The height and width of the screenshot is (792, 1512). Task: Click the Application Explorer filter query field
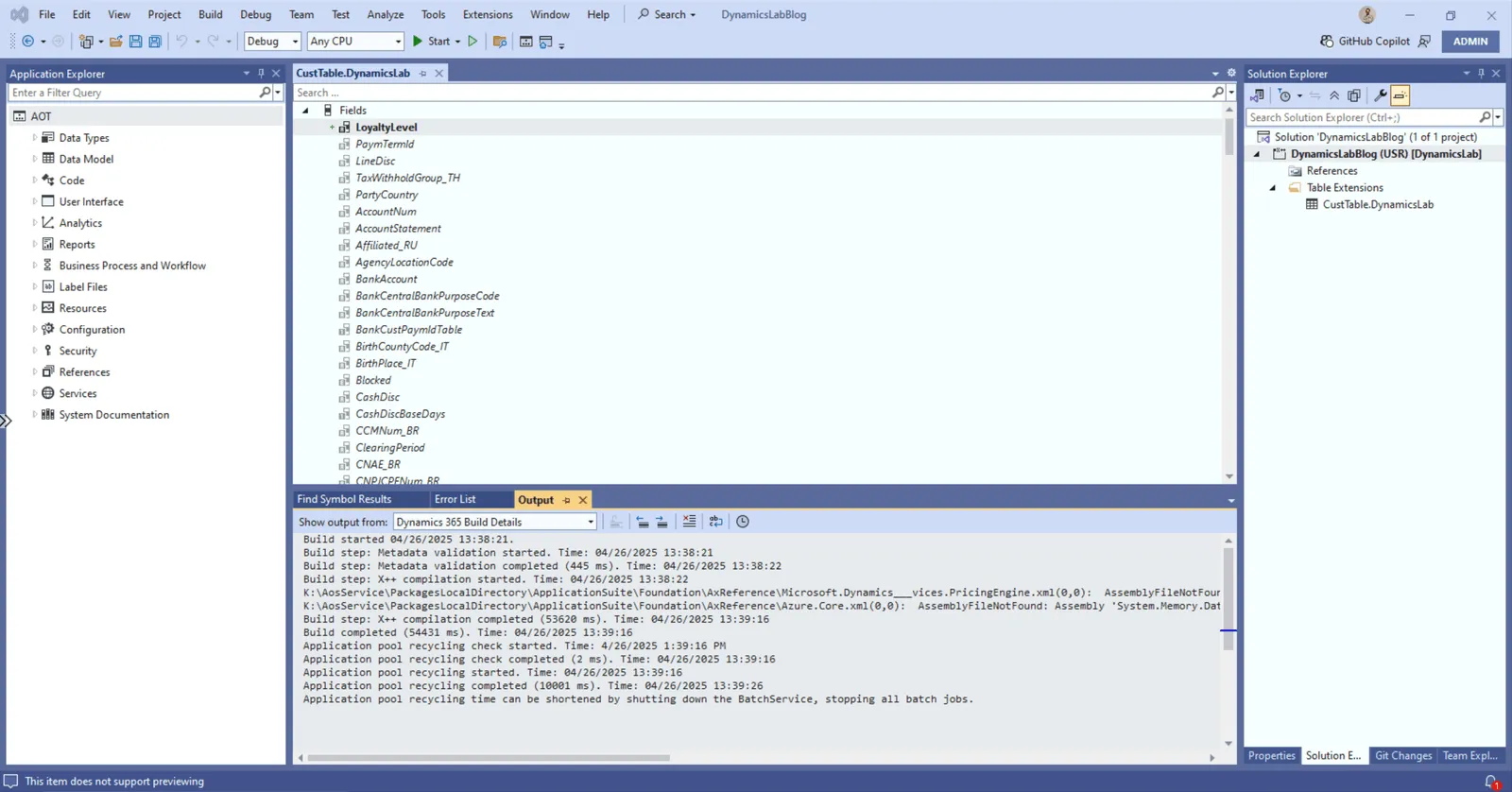click(x=133, y=93)
